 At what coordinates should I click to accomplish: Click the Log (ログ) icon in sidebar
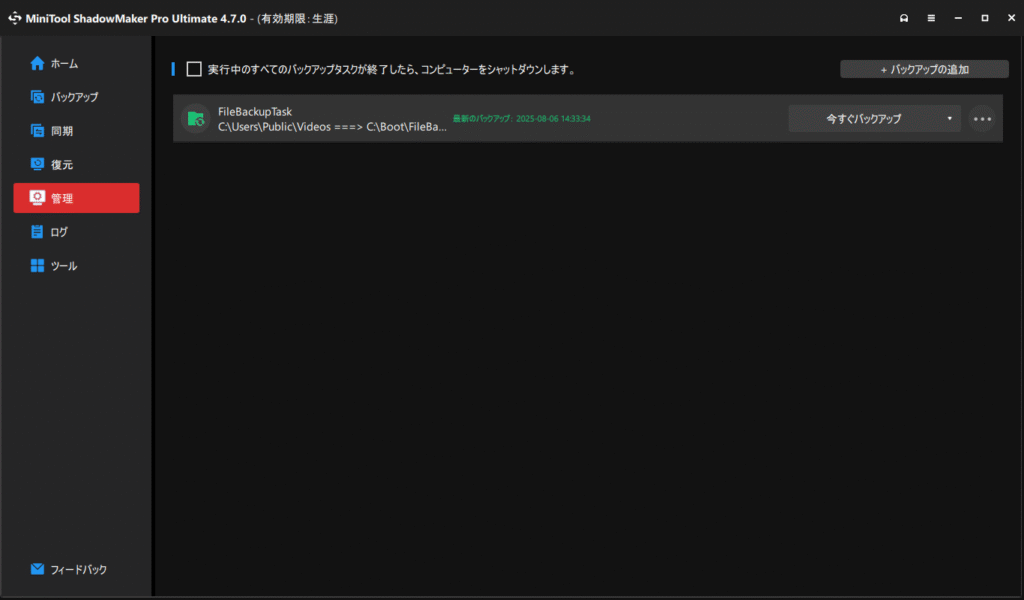pos(37,232)
